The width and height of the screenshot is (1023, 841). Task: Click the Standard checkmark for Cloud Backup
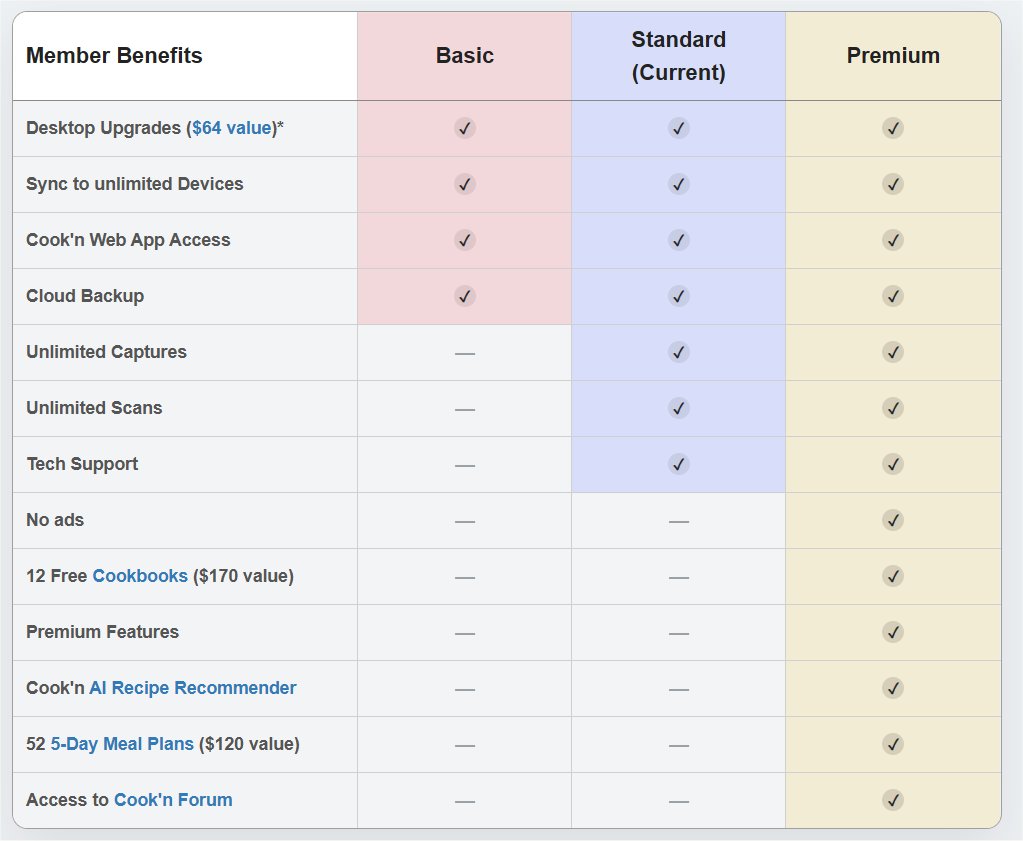pyautogui.click(x=678, y=296)
